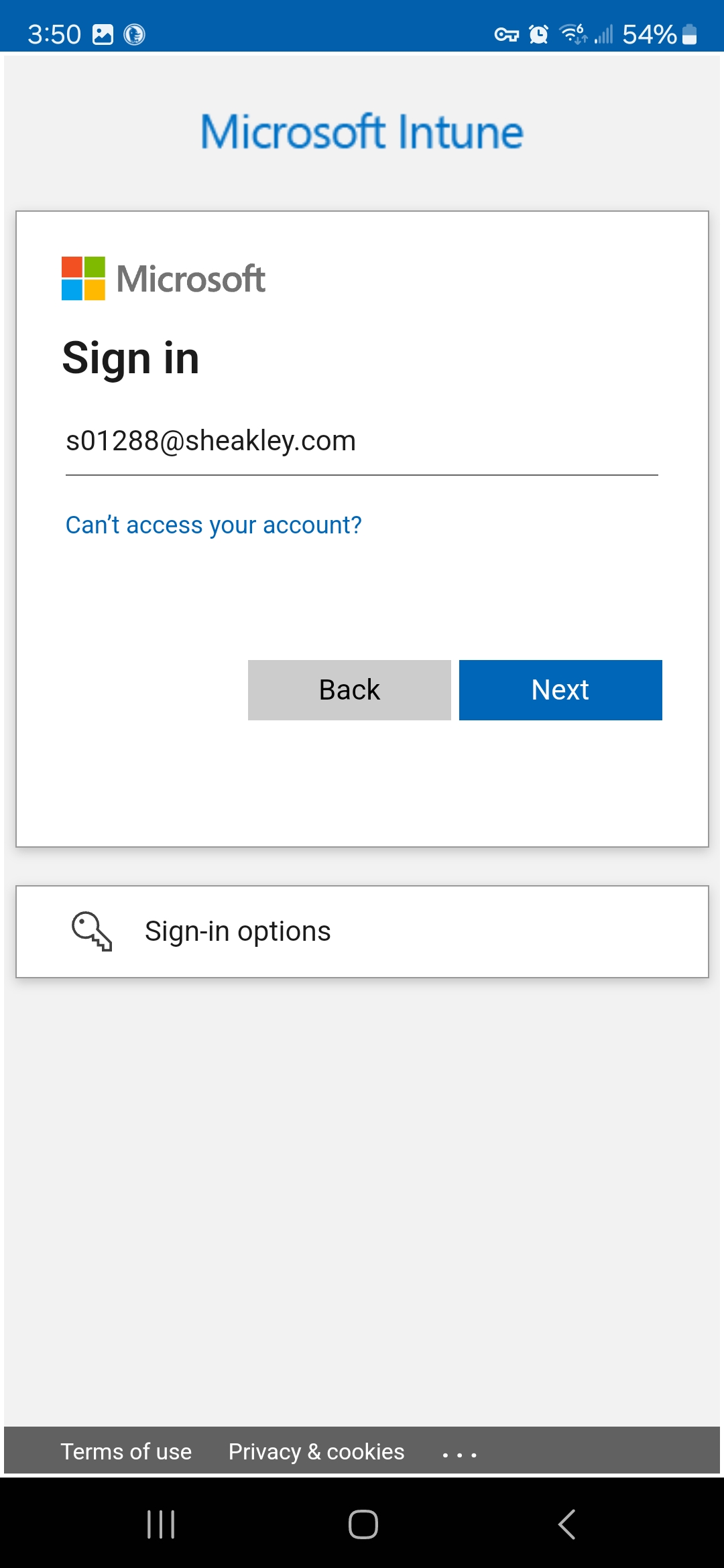View the Terms of use

pyautogui.click(x=126, y=1451)
